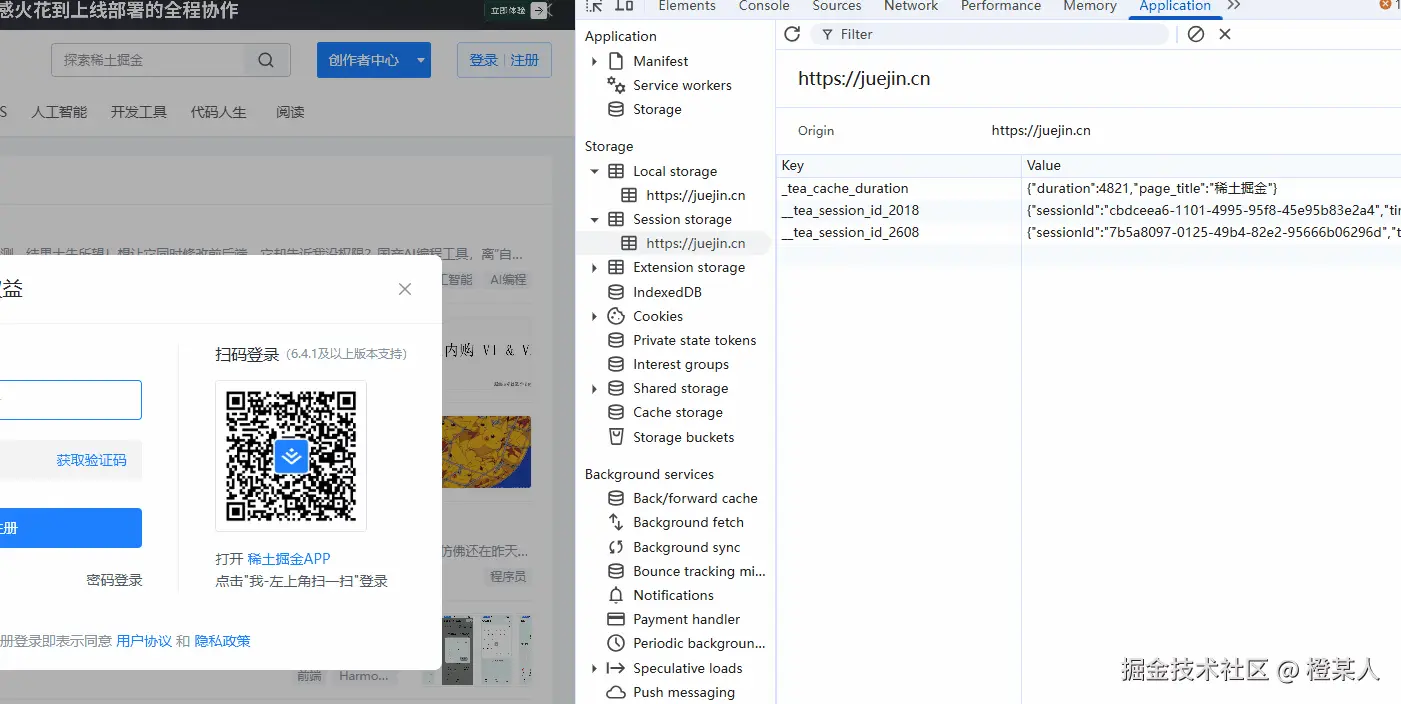Viewport: 1401px width, 704px height.
Task: Switch to the Console tab
Action: [x=764, y=6]
